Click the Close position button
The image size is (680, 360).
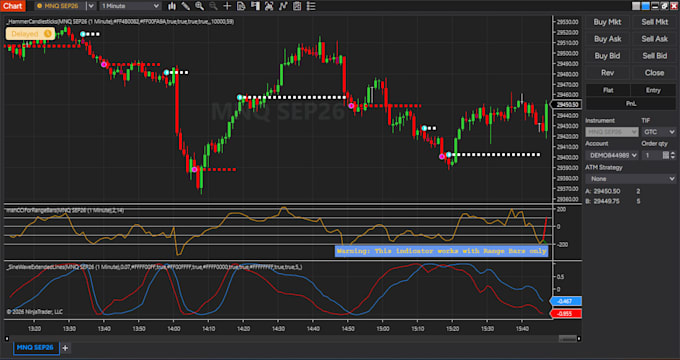(654, 73)
